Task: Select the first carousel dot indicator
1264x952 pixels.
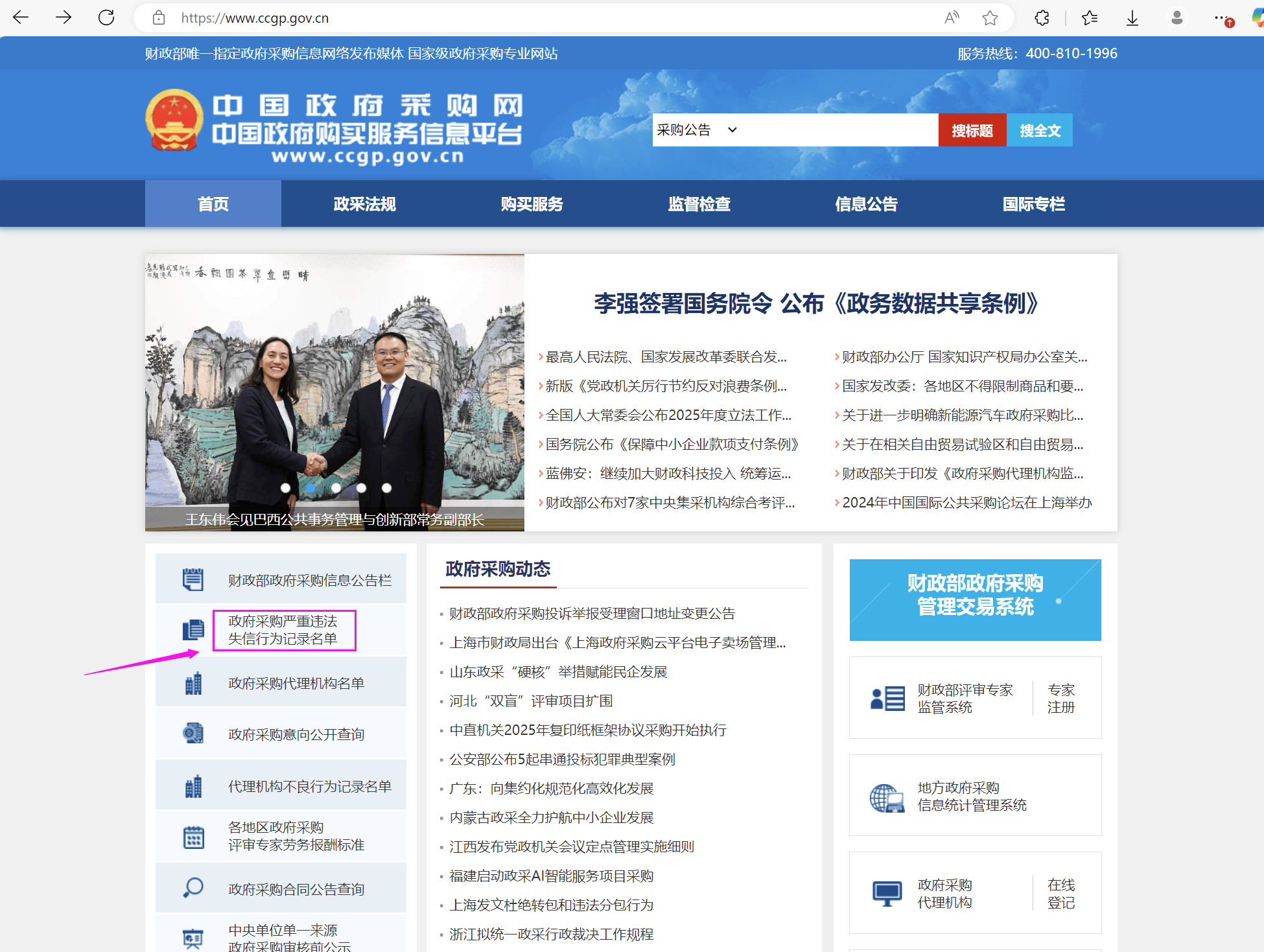Action: (285, 488)
